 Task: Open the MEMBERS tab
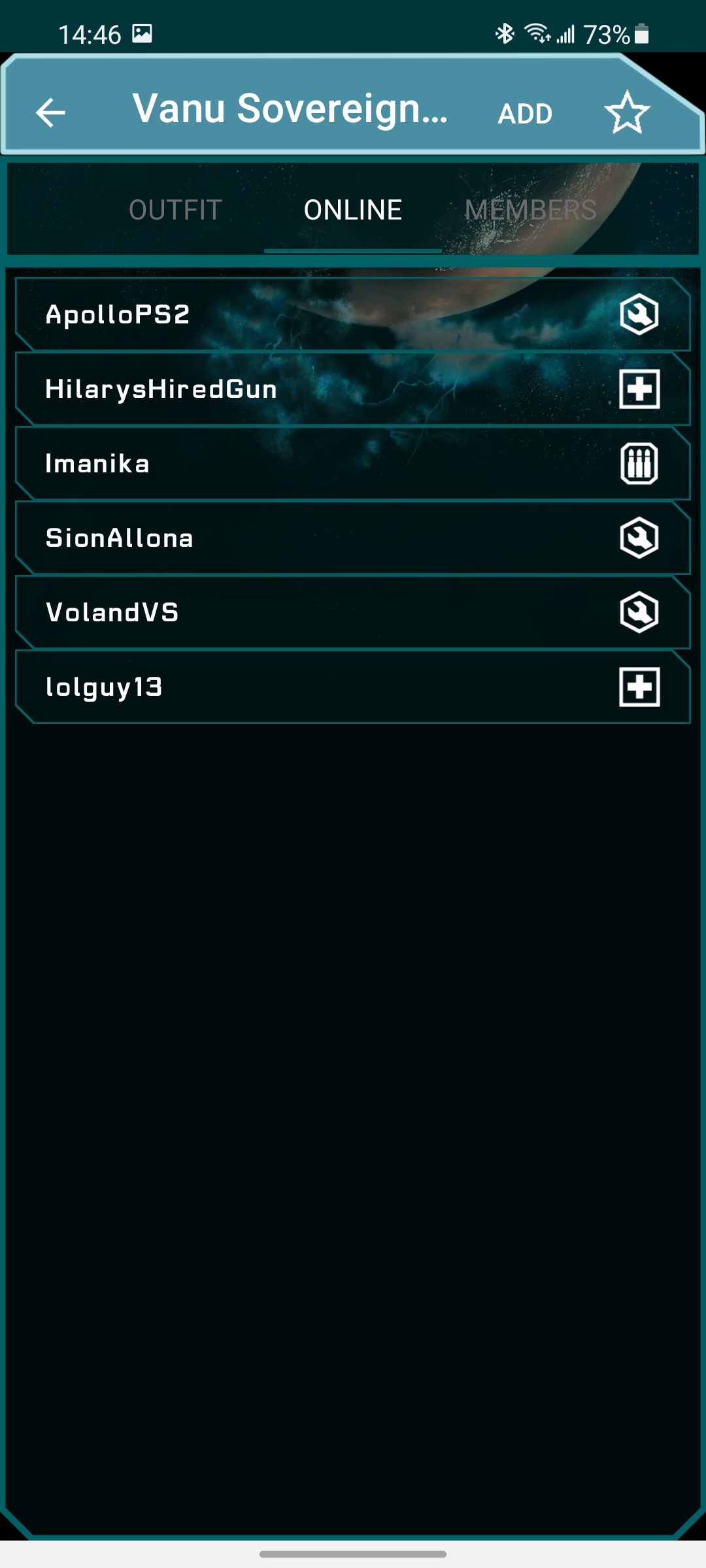[x=530, y=210]
